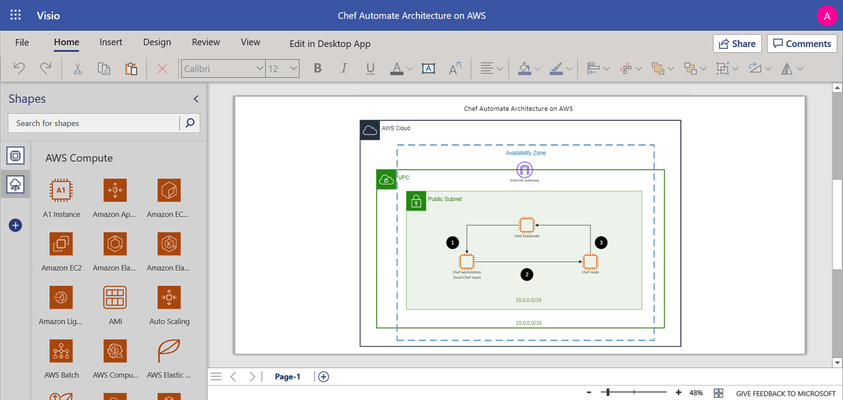Toggle Italic formatting

pos(344,68)
